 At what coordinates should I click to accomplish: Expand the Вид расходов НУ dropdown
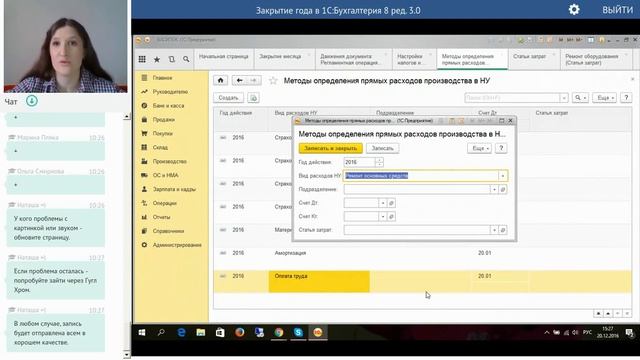click(x=502, y=176)
